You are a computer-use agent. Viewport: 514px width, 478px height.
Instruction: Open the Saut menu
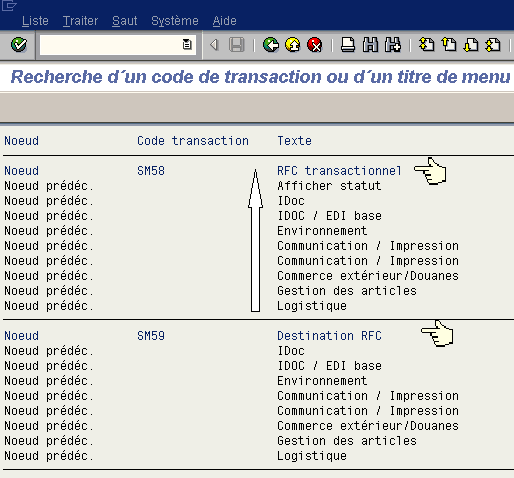point(125,21)
